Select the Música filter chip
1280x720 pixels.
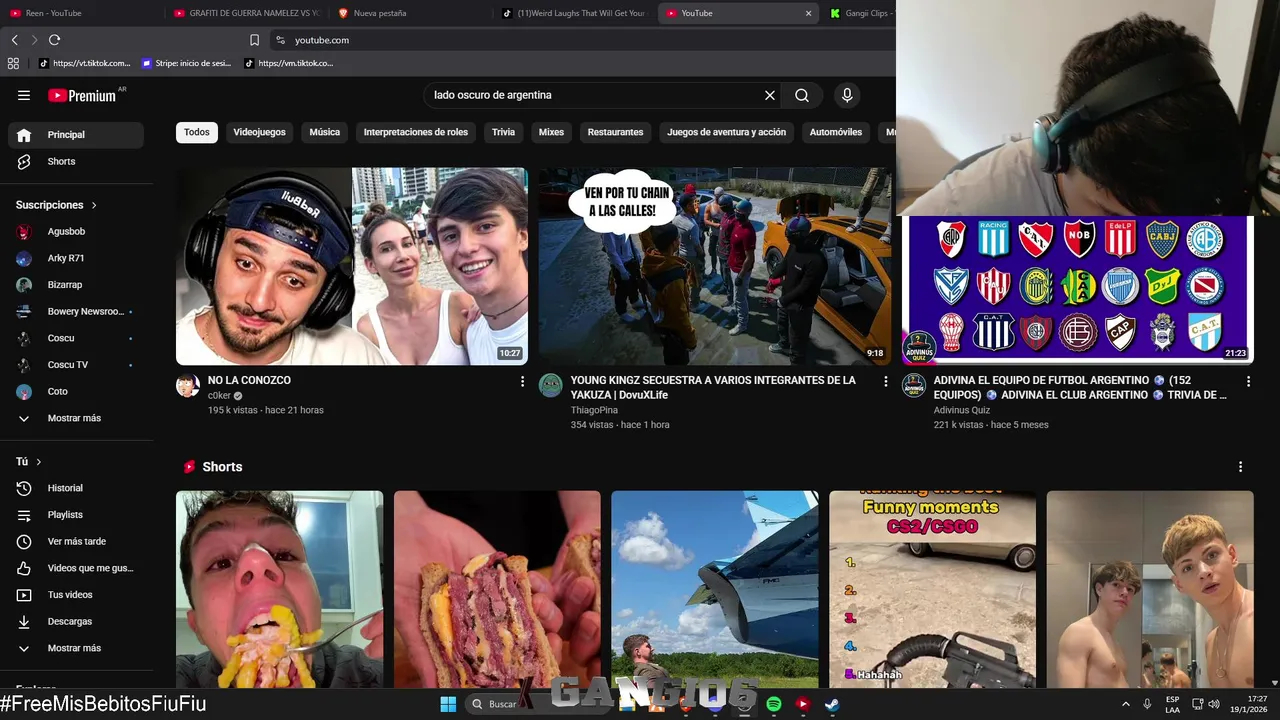[x=324, y=132]
